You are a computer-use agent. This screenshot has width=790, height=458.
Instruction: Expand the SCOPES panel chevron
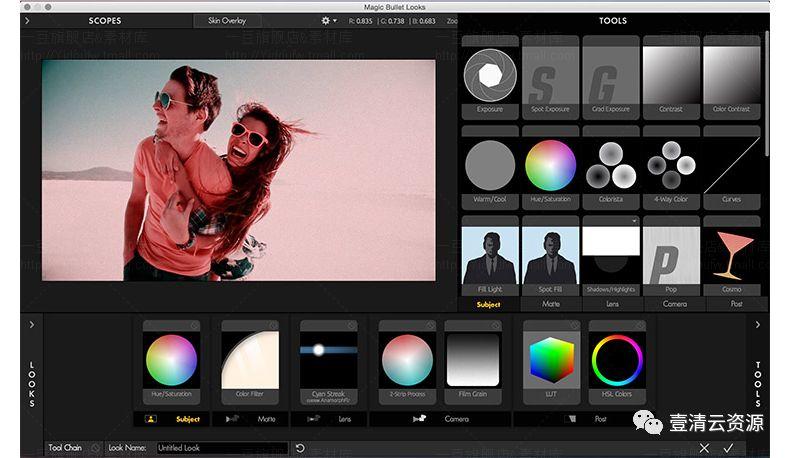(27, 21)
